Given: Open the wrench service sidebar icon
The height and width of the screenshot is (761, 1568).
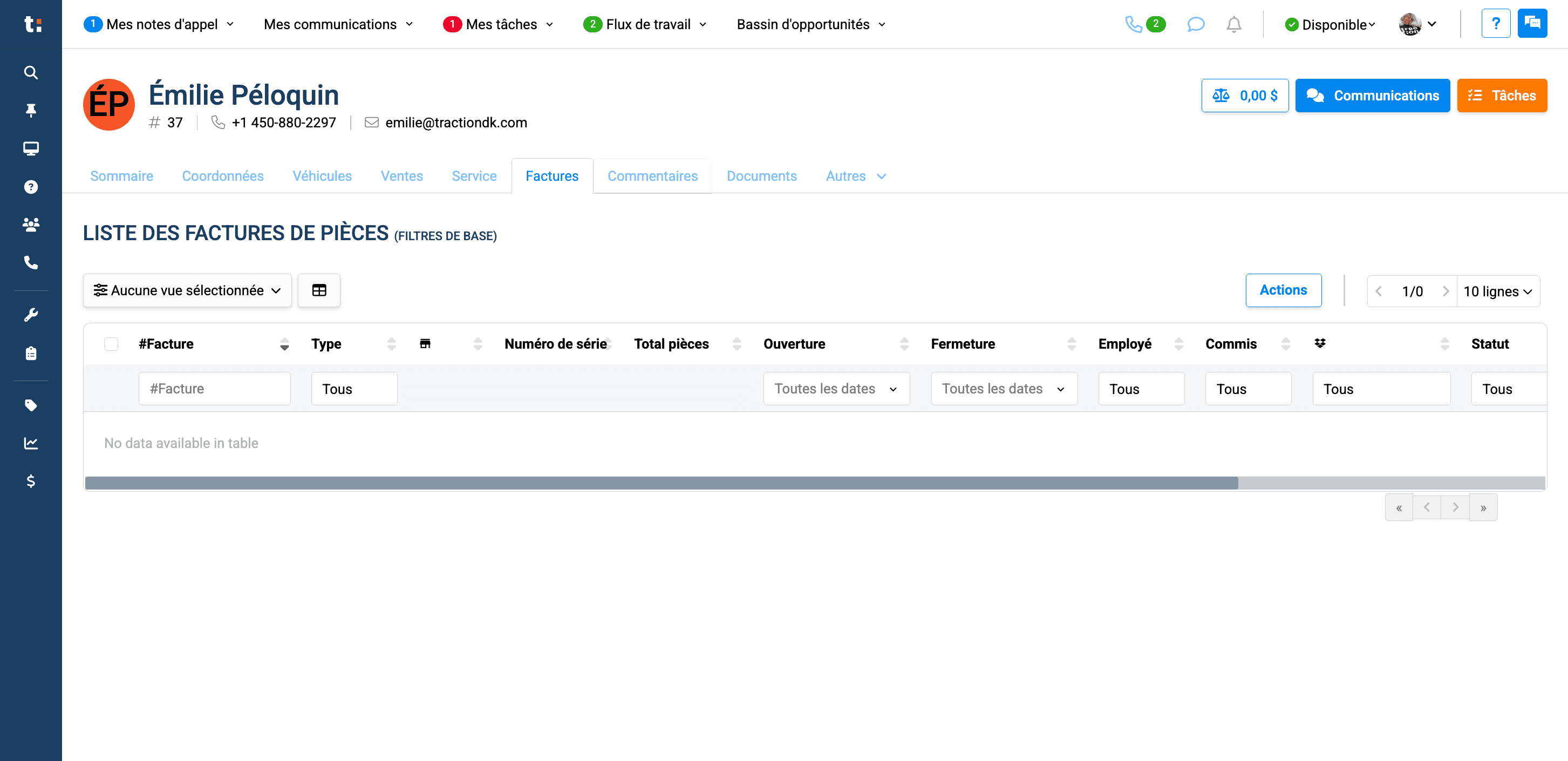Looking at the screenshot, I should (30, 315).
